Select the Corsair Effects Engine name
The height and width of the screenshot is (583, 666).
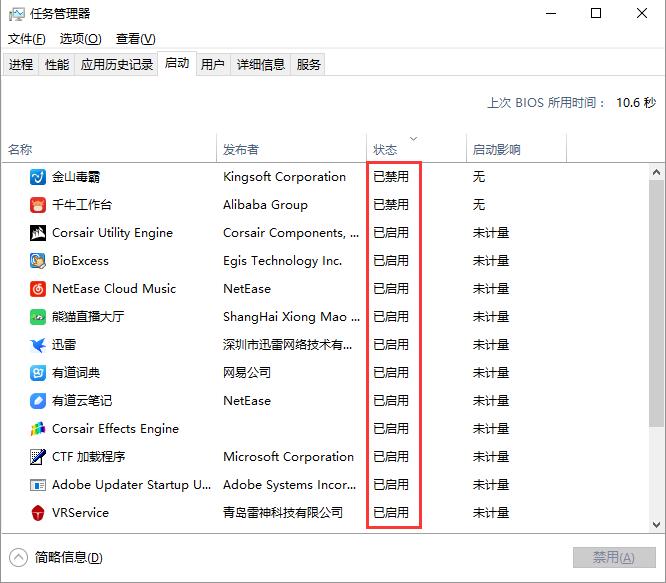pyautogui.click(x=116, y=429)
